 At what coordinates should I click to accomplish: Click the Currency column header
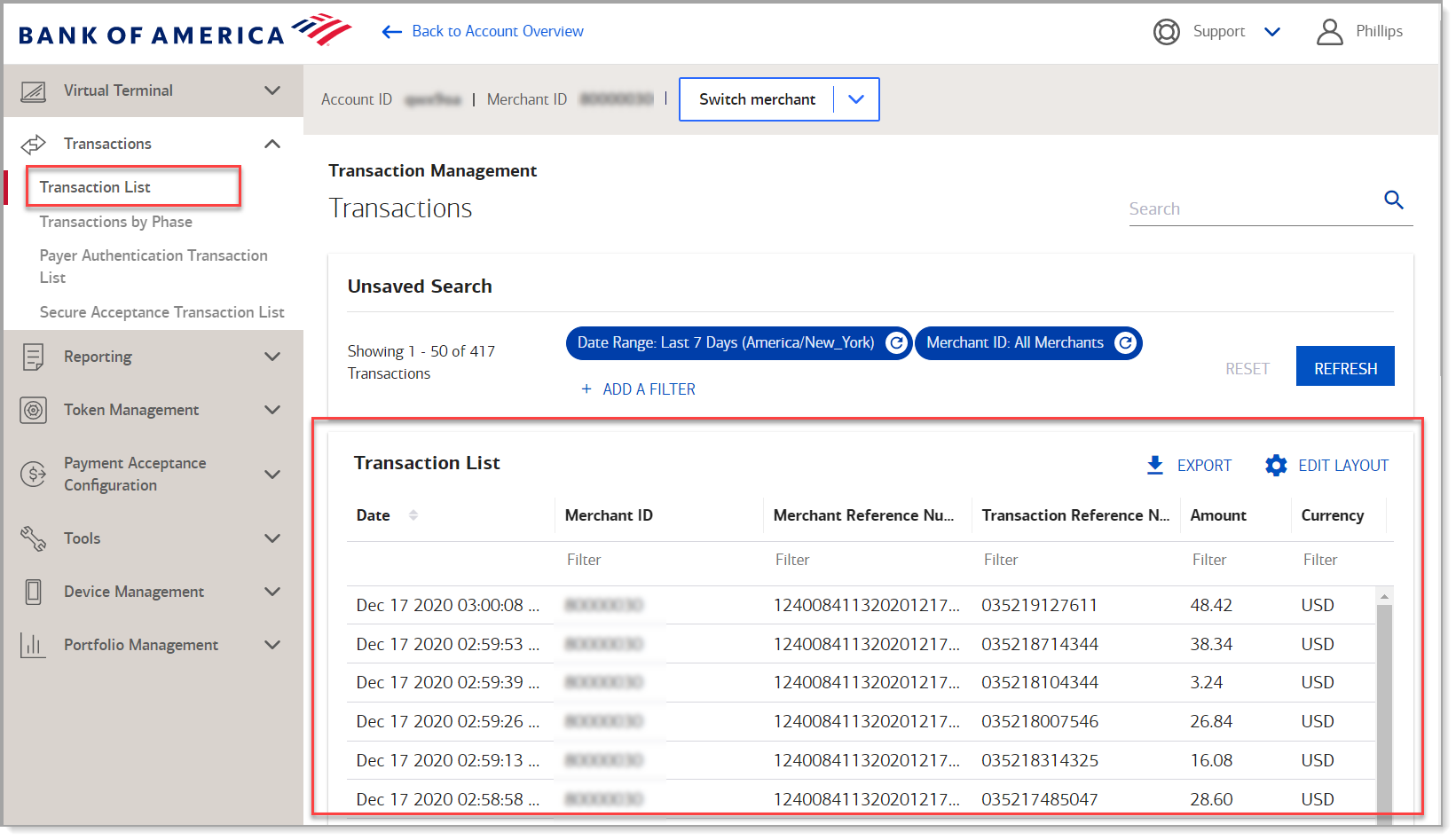point(1333,515)
